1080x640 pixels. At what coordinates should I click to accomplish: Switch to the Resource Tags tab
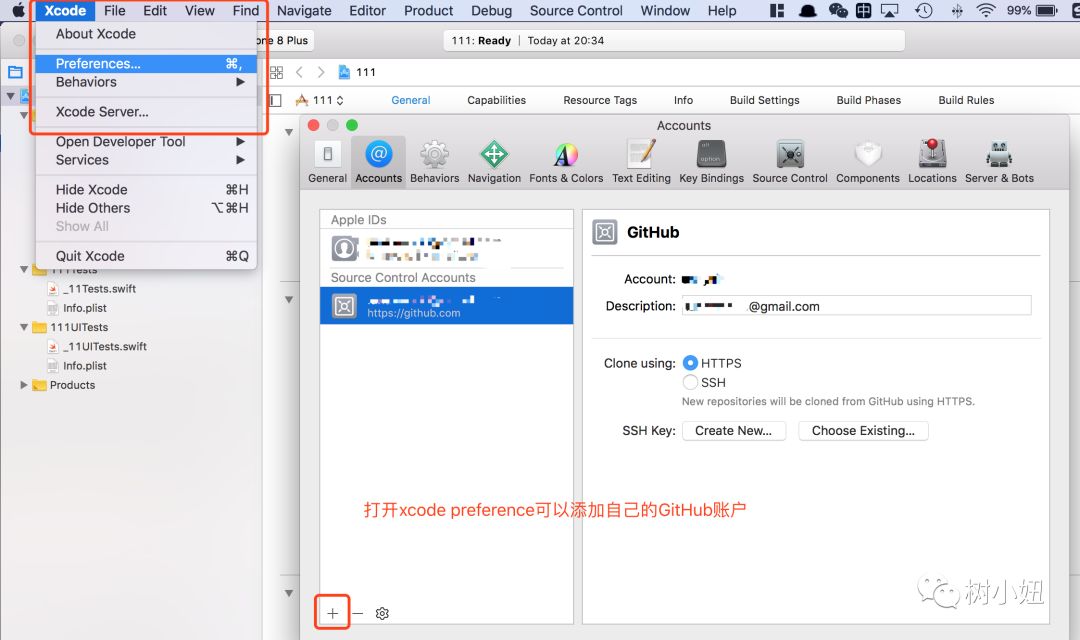click(x=600, y=100)
